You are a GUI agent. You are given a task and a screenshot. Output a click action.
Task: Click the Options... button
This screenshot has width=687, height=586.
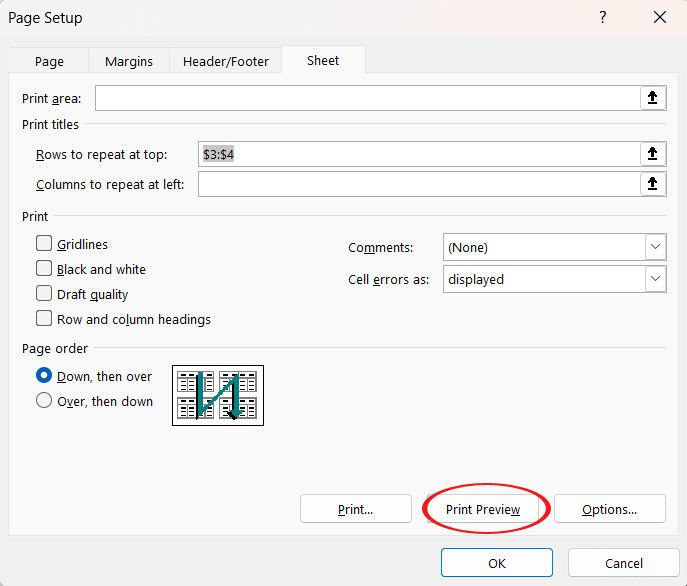[609, 509]
